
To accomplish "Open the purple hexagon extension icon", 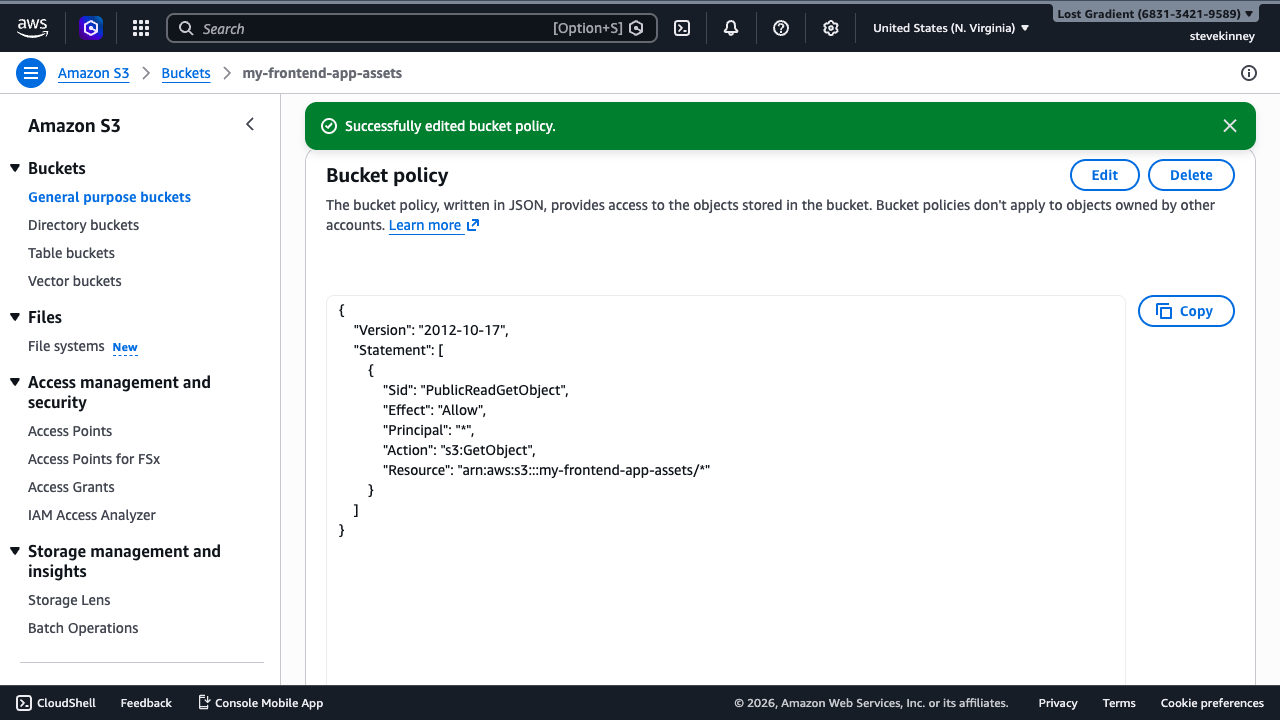I will coord(91,28).
